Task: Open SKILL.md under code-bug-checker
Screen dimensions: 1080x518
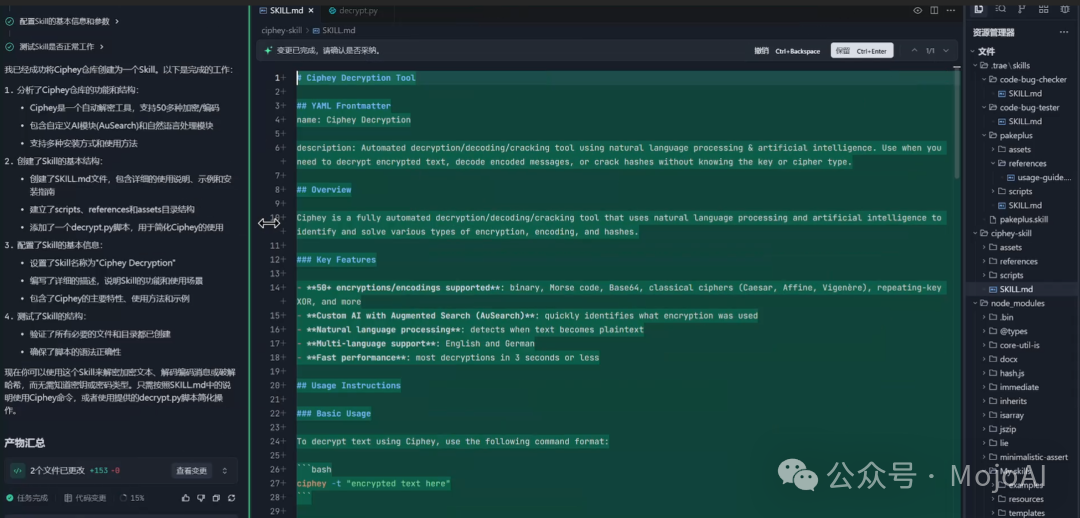Action: 1020,94
